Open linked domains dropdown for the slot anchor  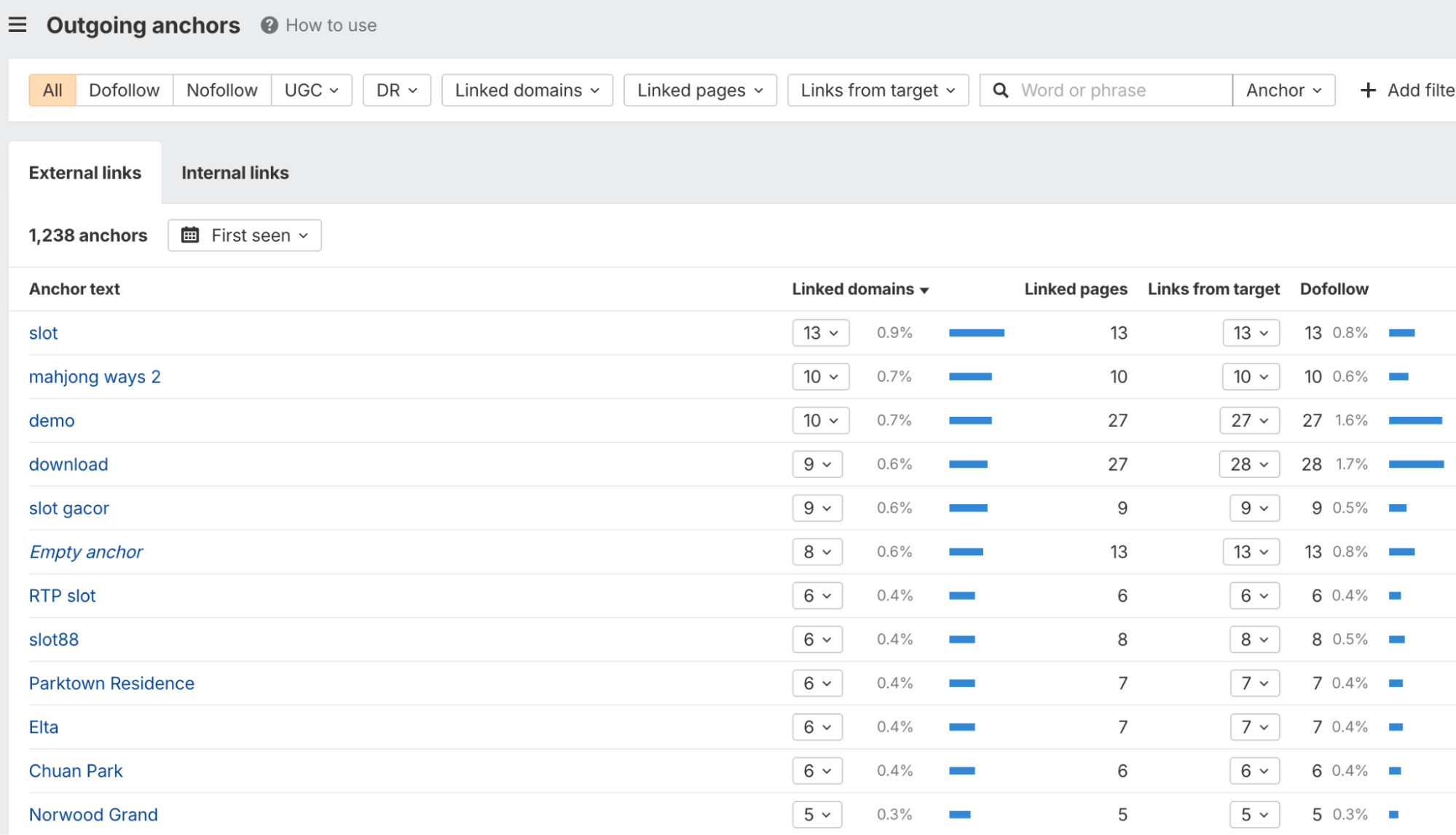(x=820, y=333)
